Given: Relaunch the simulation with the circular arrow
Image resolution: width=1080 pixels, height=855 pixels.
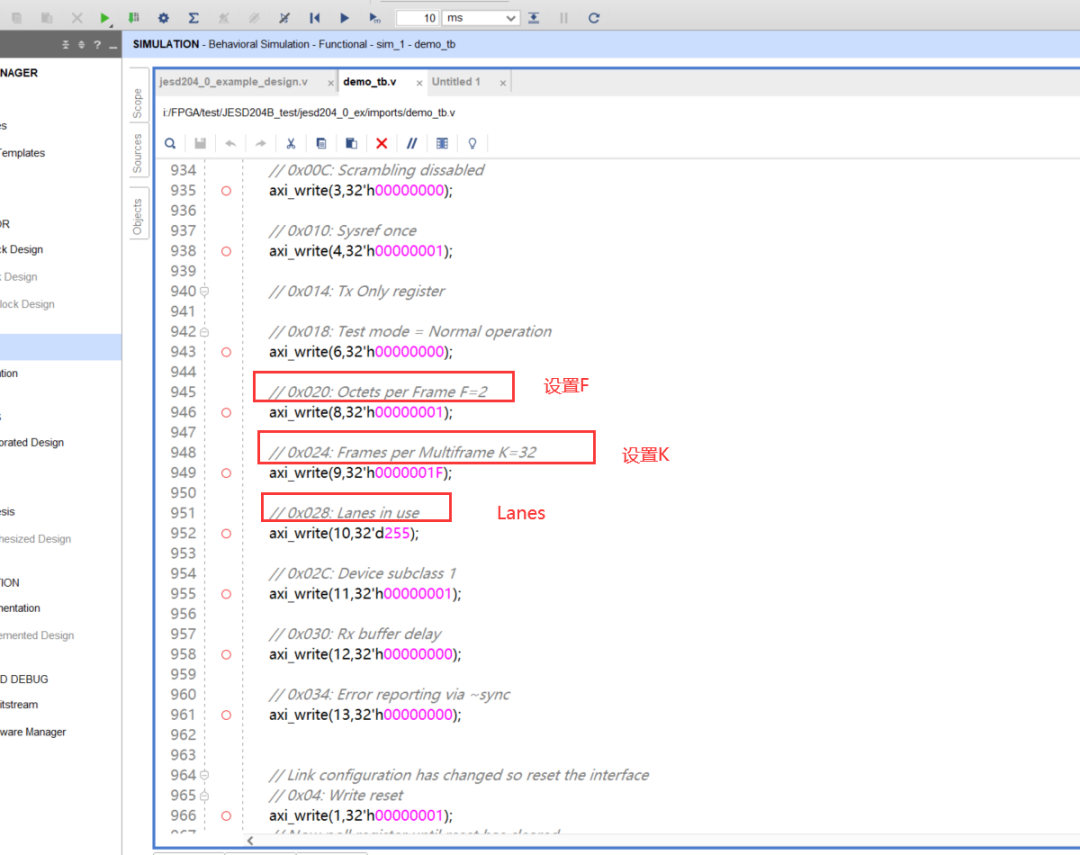Looking at the screenshot, I should coord(594,18).
